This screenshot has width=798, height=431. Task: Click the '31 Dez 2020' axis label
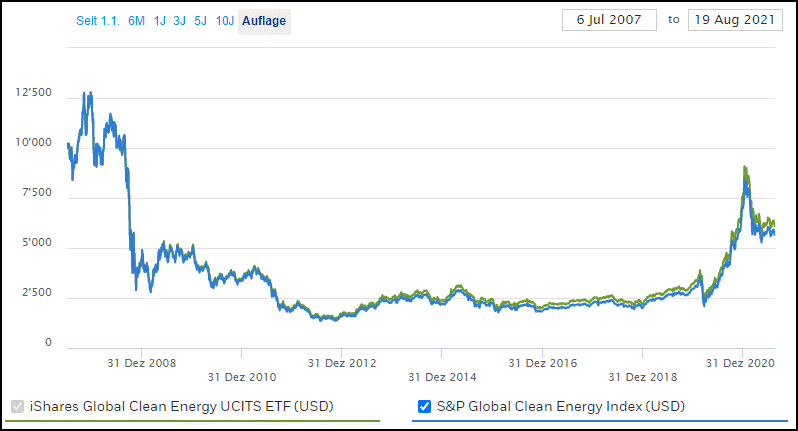pyautogui.click(x=741, y=362)
